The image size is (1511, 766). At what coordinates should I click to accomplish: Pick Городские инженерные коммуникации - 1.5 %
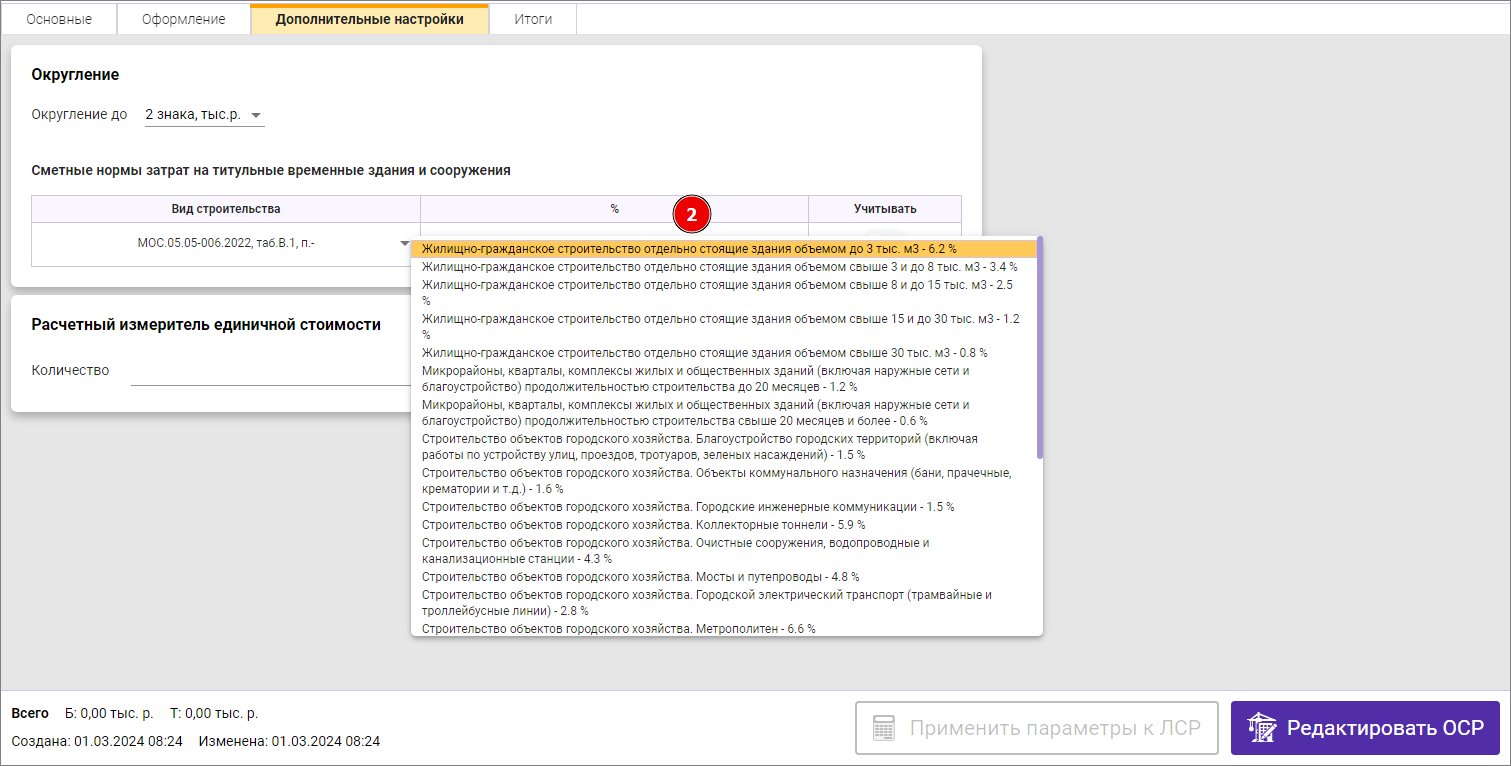click(x=688, y=507)
